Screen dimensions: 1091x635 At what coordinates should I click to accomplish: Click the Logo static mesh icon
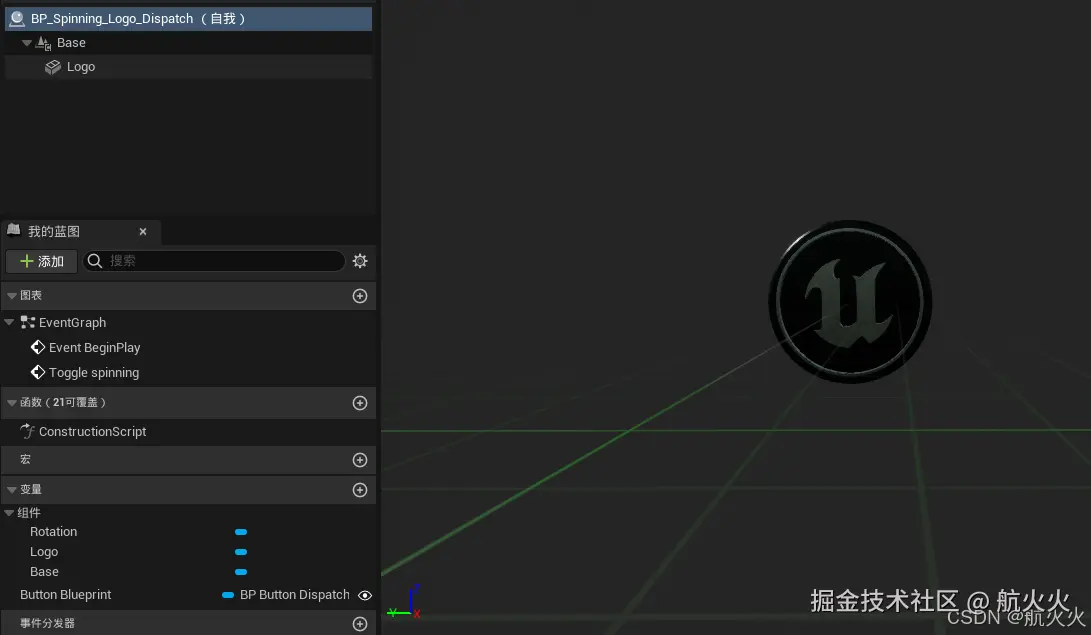(x=53, y=67)
